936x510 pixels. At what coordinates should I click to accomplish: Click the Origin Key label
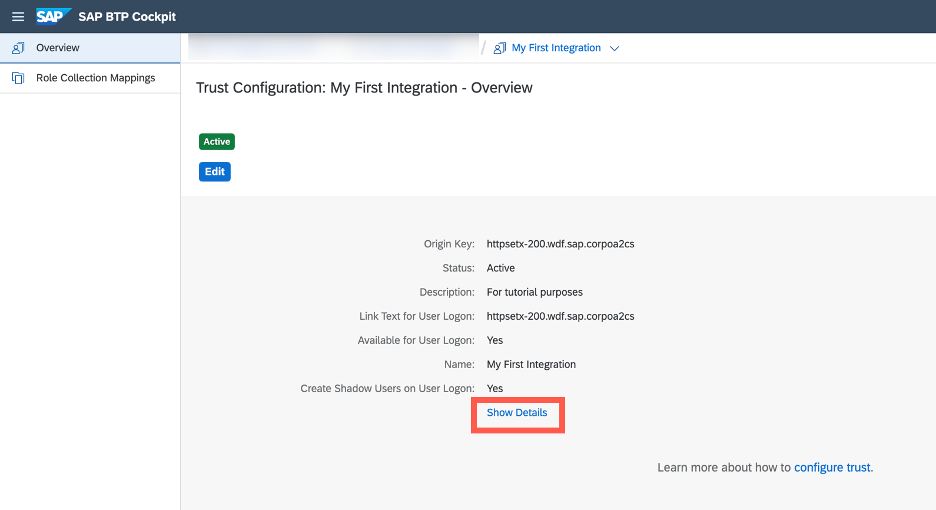click(x=449, y=244)
